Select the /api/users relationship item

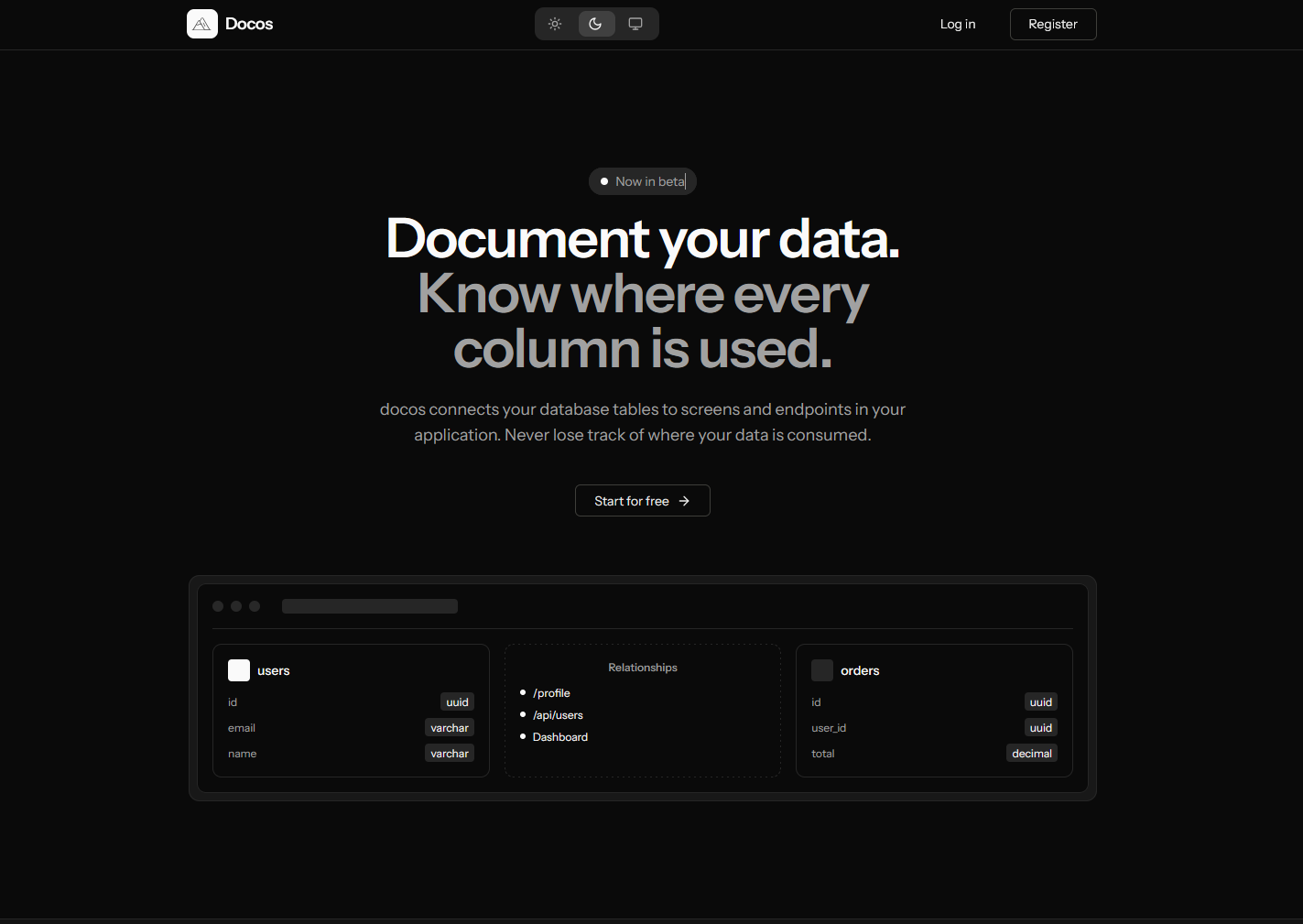click(x=558, y=715)
